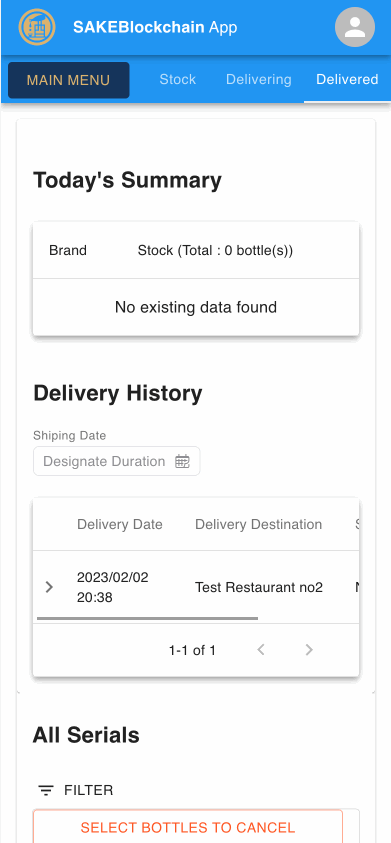Image resolution: width=391 pixels, height=843 pixels.
Task: Expand the 2023/02/02 delivery row
Action: click(49, 587)
